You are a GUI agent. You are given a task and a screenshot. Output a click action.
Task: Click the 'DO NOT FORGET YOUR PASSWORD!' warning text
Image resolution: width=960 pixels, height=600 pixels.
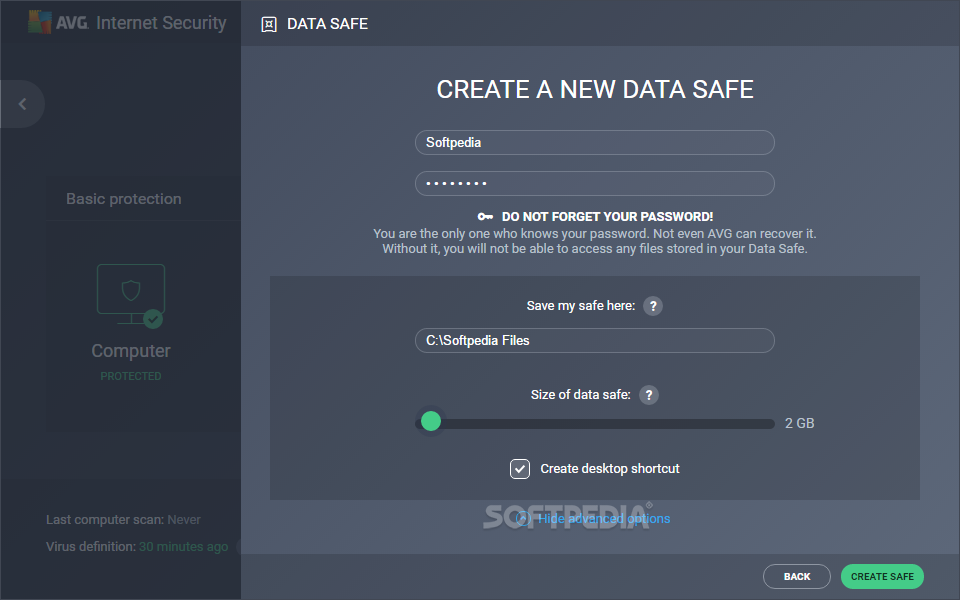point(607,217)
